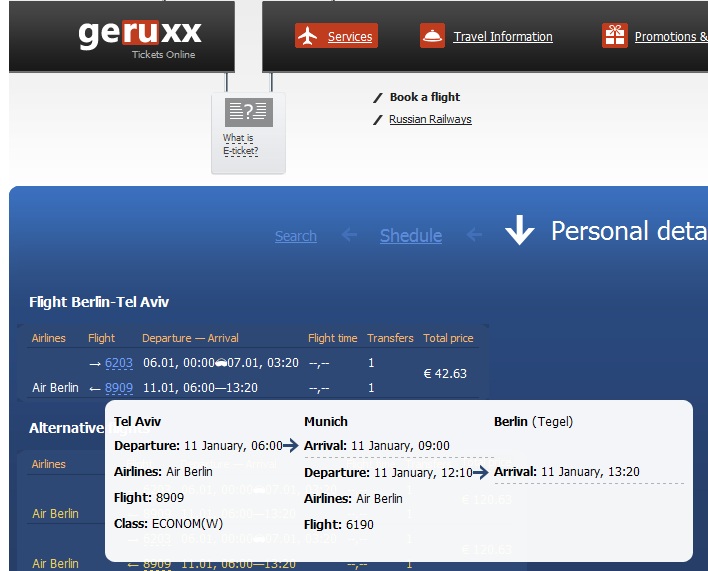This screenshot has height=571, width=708.
Task: Click the Flight Berlin-Tel Aviv heading
Action: (x=99, y=302)
